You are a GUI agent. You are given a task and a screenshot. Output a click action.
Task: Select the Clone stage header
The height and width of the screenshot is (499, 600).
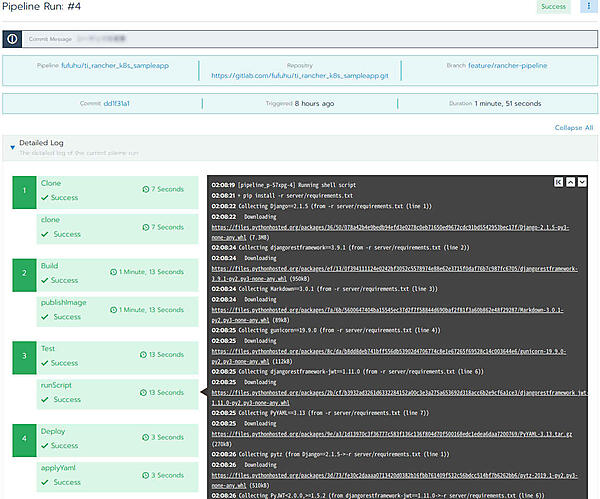pos(51,184)
